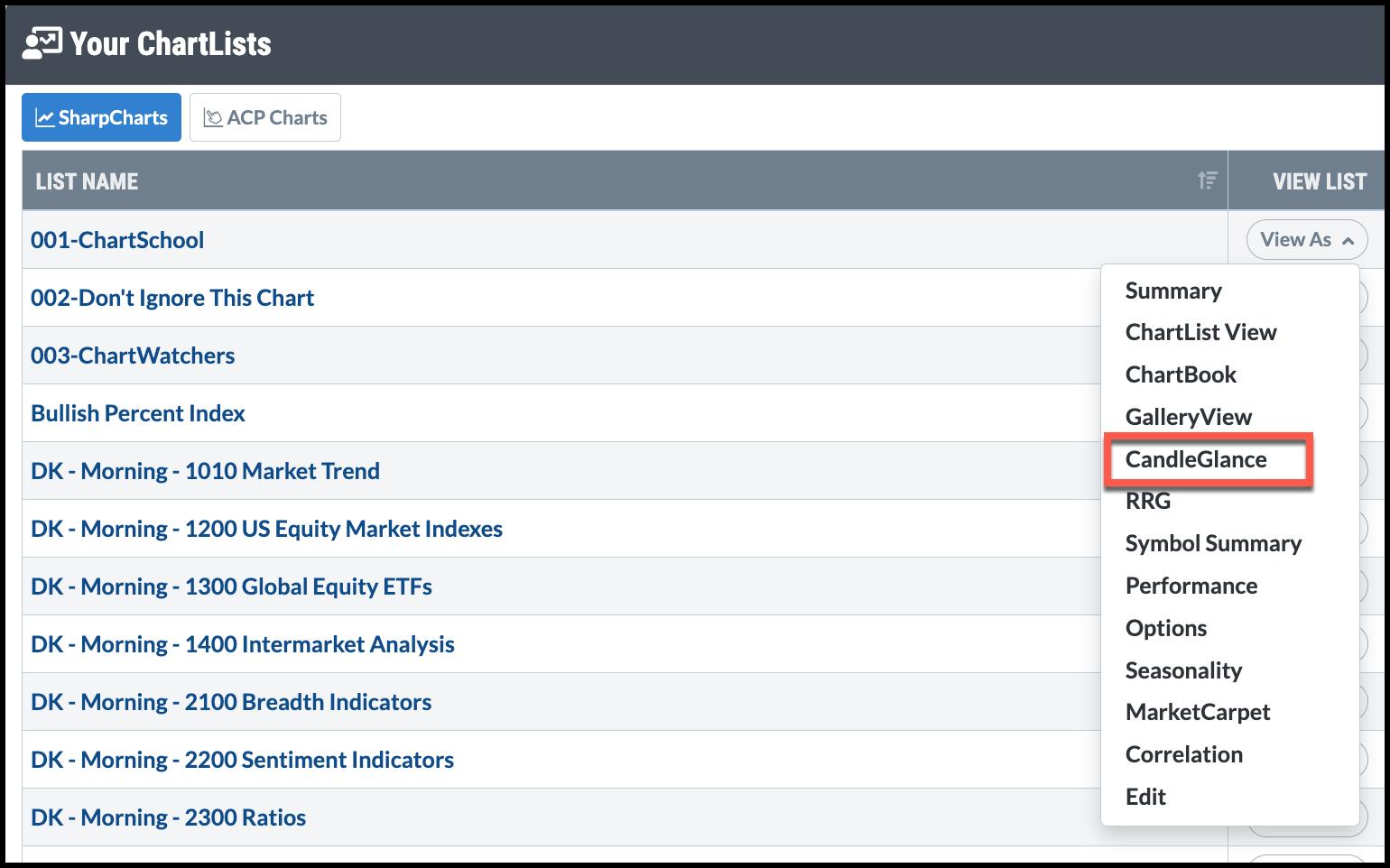The width and height of the screenshot is (1390, 868).
Task: Collapse the View As dropdown for 001-ChartSchool
Action: click(x=1306, y=240)
